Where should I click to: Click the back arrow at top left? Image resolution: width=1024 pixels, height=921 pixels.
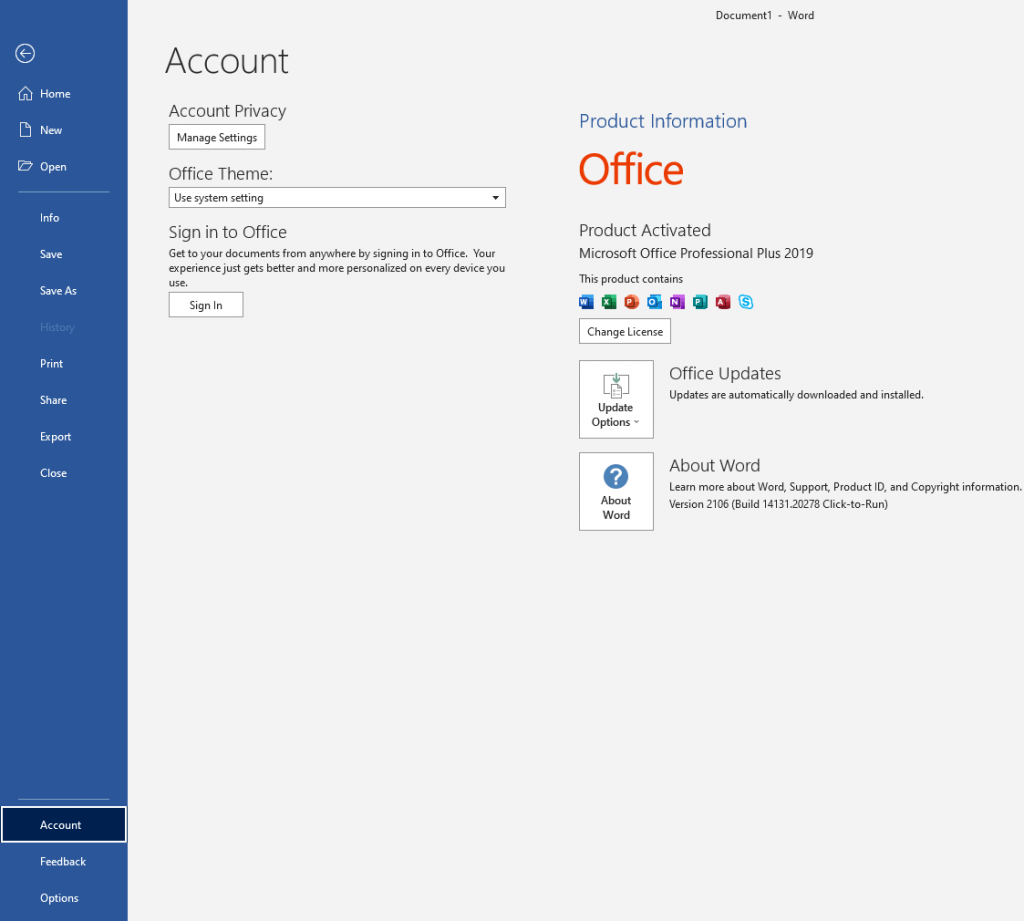click(x=24, y=54)
